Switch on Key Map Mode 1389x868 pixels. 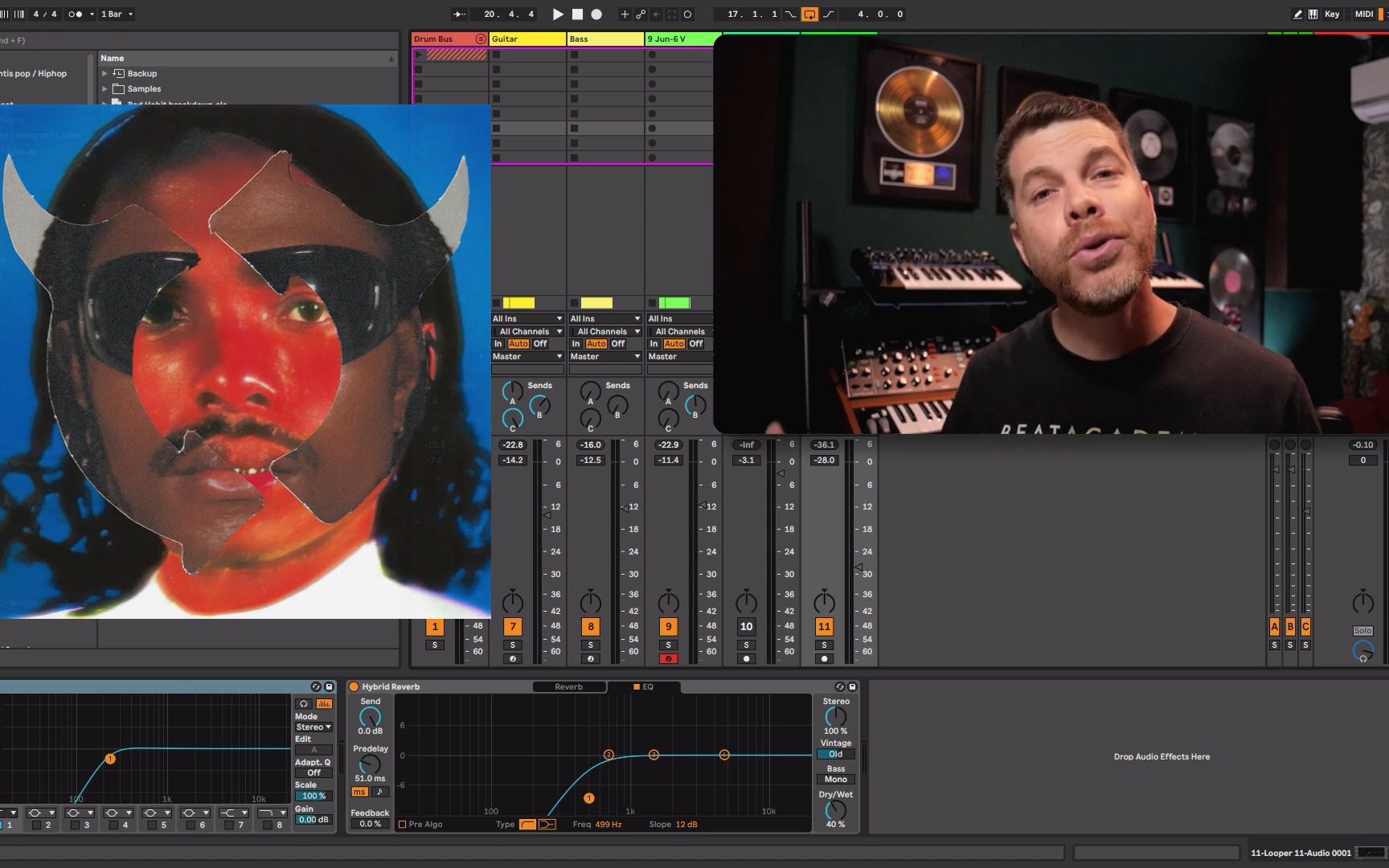pos(1332,14)
